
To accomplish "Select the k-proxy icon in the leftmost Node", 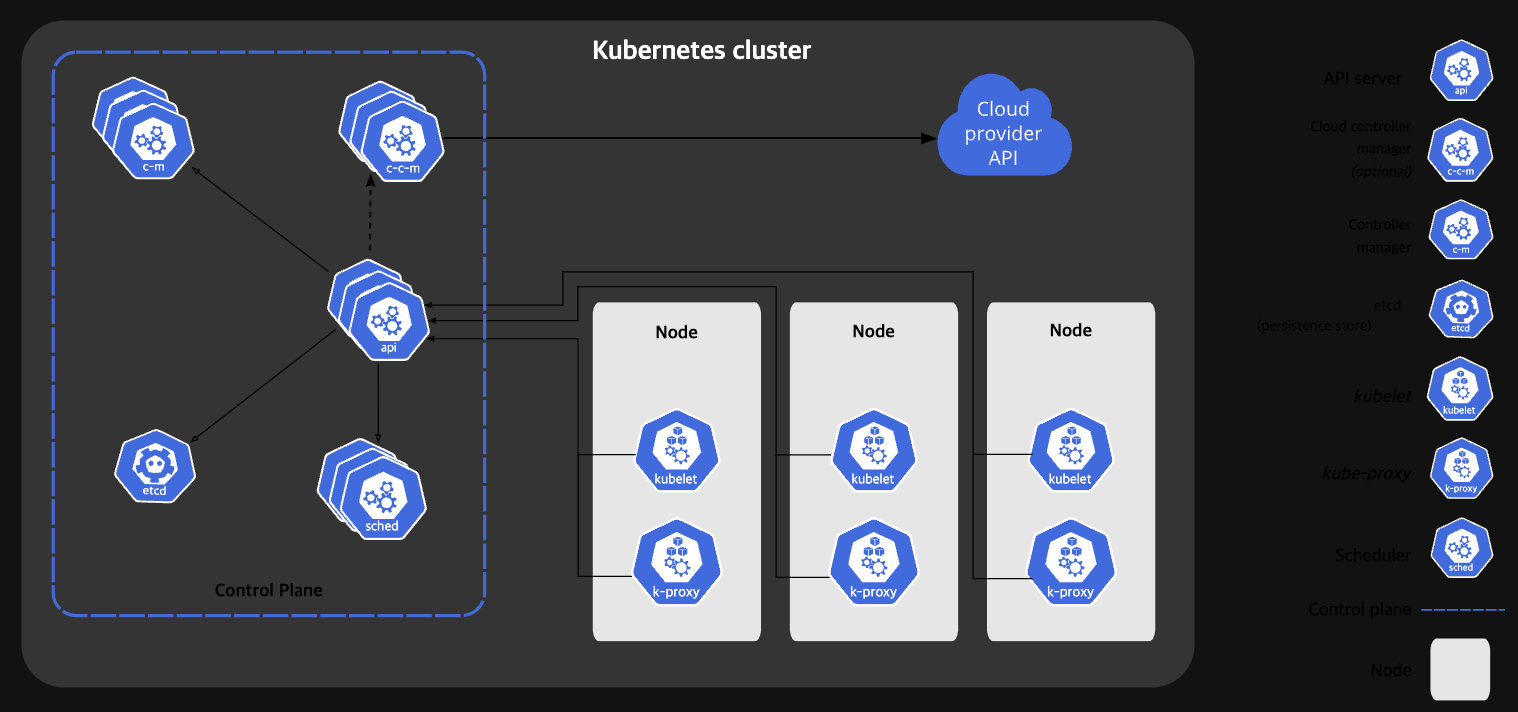I will click(677, 563).
